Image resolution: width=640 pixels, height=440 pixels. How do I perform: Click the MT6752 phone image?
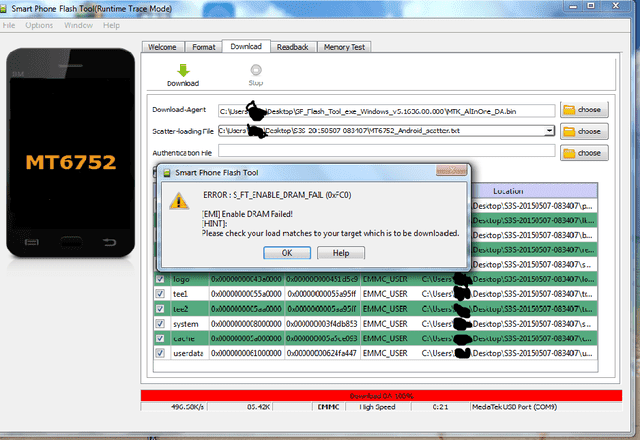71,153
